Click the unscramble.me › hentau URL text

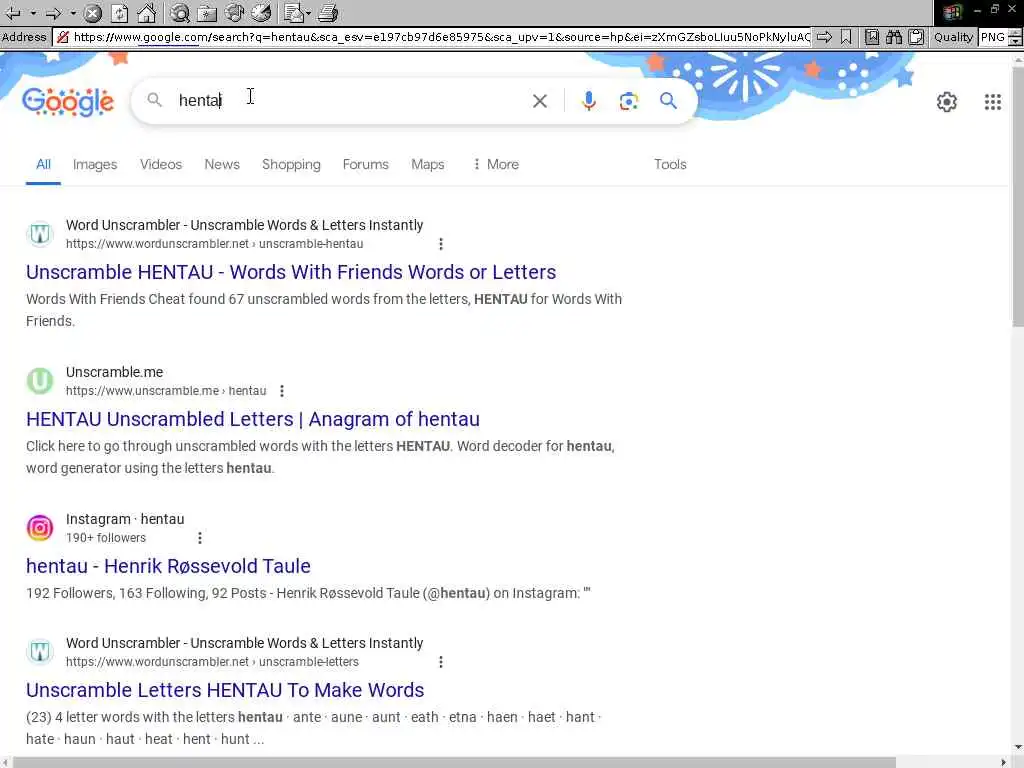pyautogui.click(x=166, y=391)
